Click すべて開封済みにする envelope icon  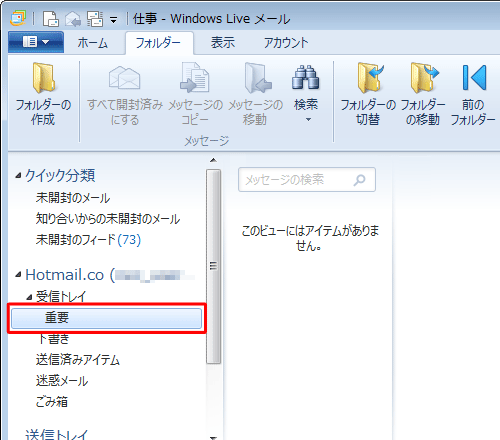tap(125, 78)
